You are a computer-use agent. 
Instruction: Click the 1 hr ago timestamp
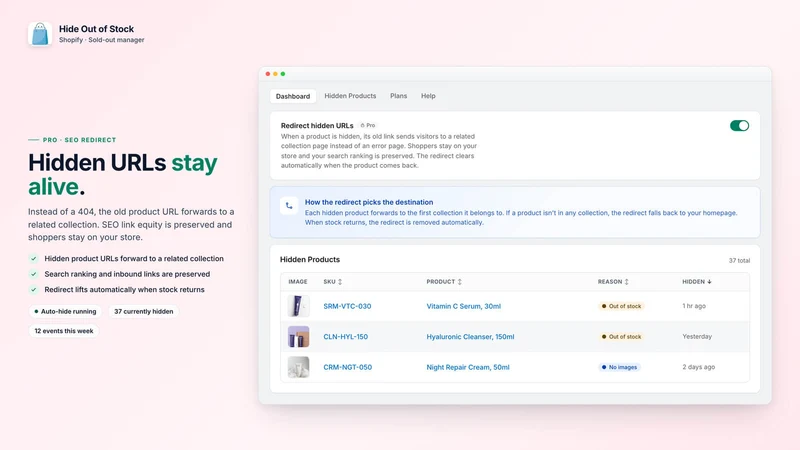point(694,306)
